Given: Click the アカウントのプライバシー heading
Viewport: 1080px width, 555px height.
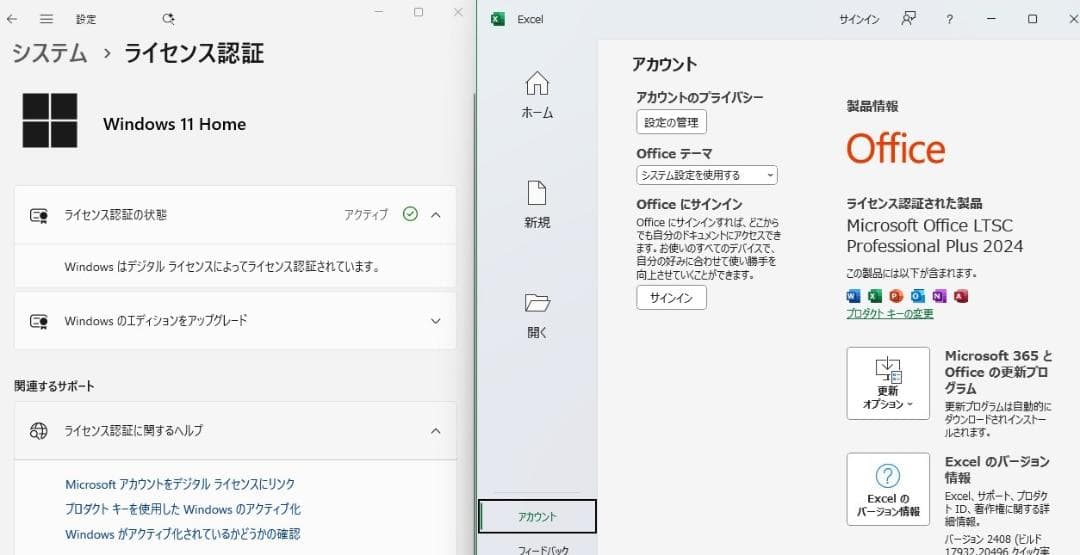Looking at the screenshot, I should pos(700,98).
